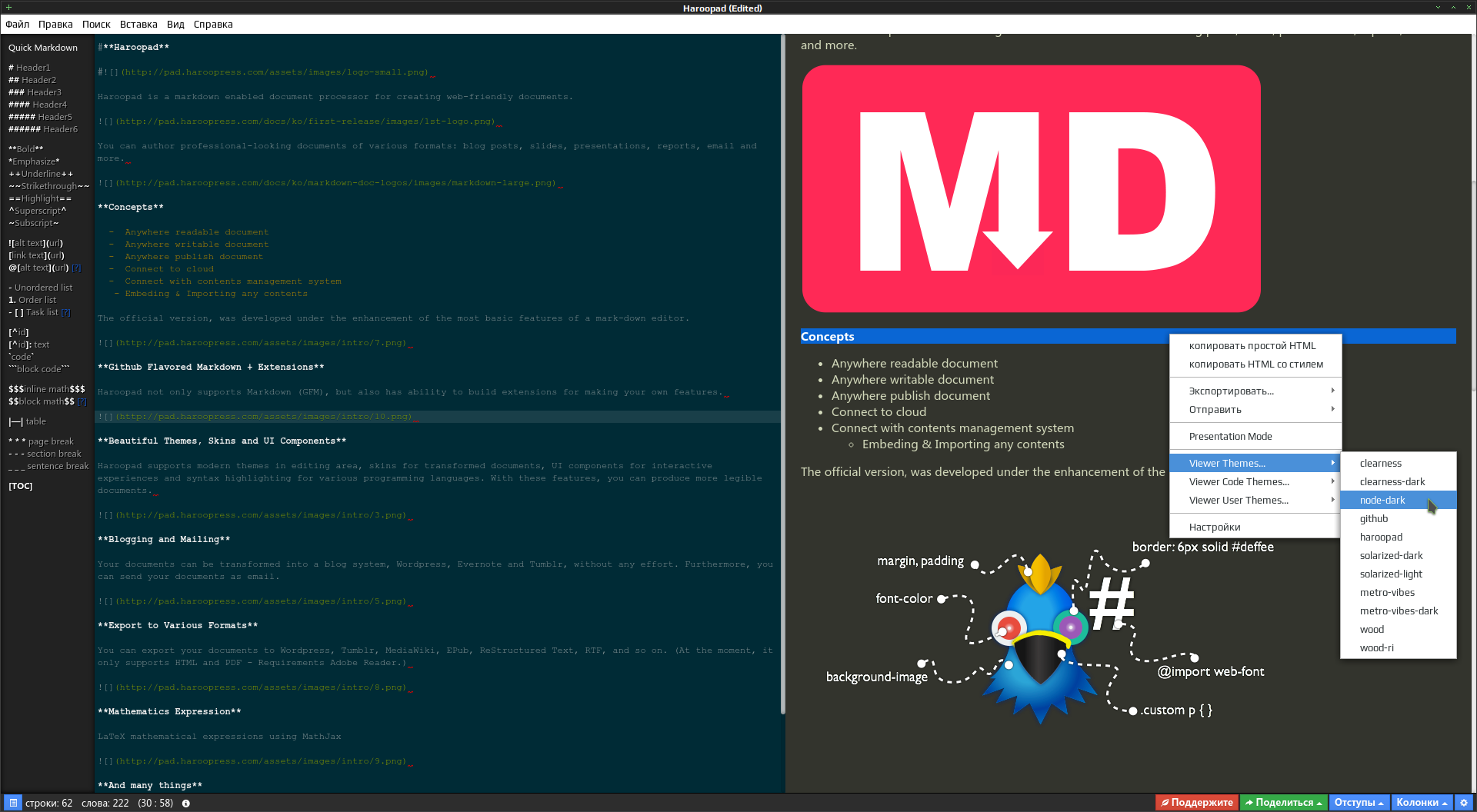Expand the Экспортировать submenu
This screenshot has width=1477, height=812.
click(1255, 391)
